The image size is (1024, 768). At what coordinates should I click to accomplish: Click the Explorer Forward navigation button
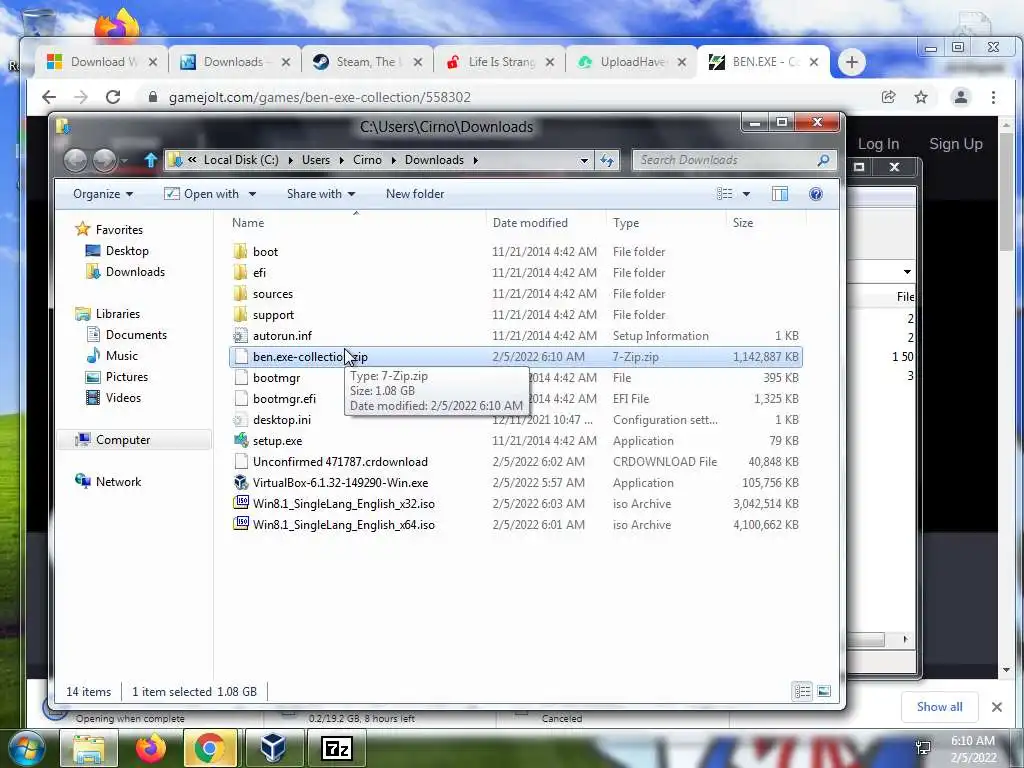point(104,160)
